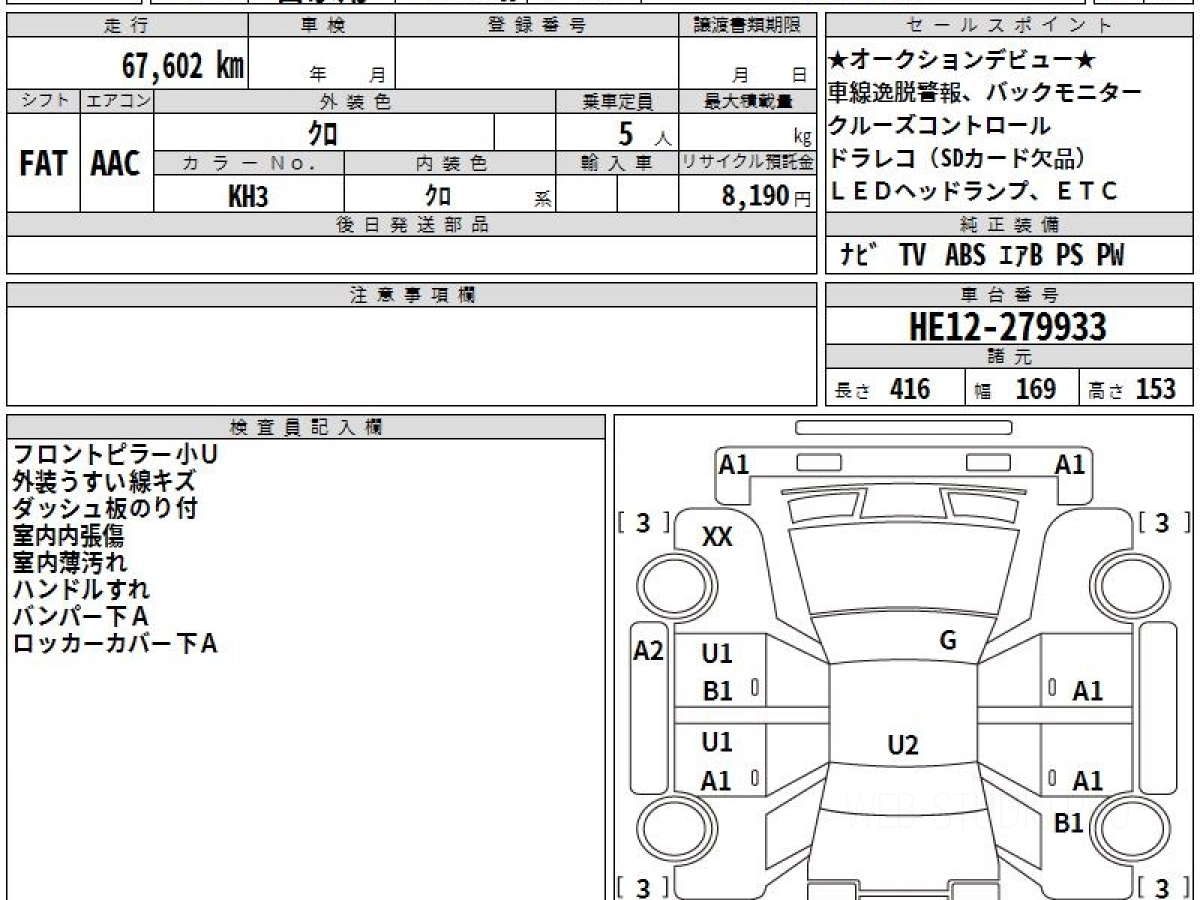Click the ロッカーカバー下A note

click(115, 643)
